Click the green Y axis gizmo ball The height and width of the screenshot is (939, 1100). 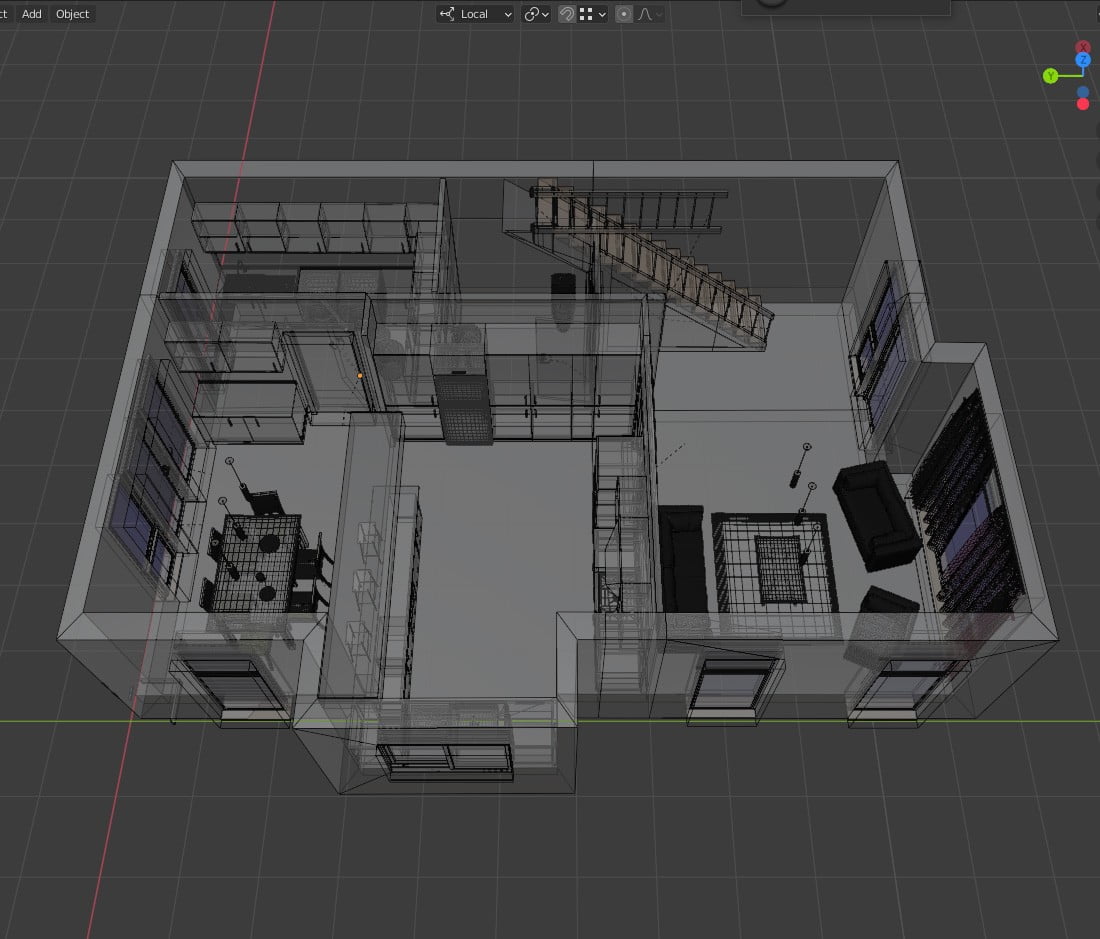(1050, 76)
